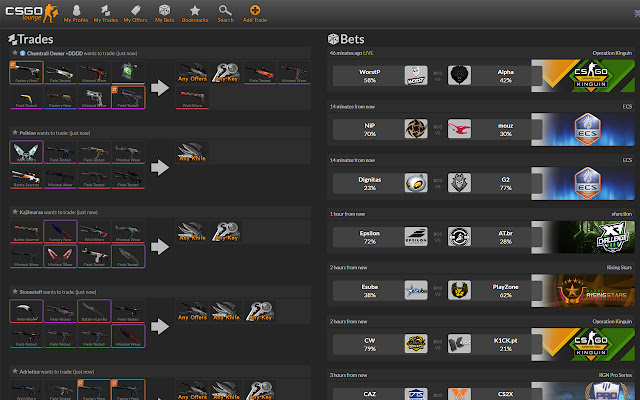Click Any Knife item in Pelbiee's trade
640x400 pixels.
pyautogui.click(x=192, y=151)
